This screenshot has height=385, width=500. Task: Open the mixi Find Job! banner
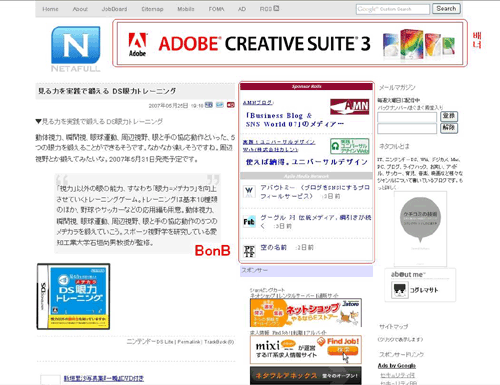pyautogui.click(x=306, y=349)
